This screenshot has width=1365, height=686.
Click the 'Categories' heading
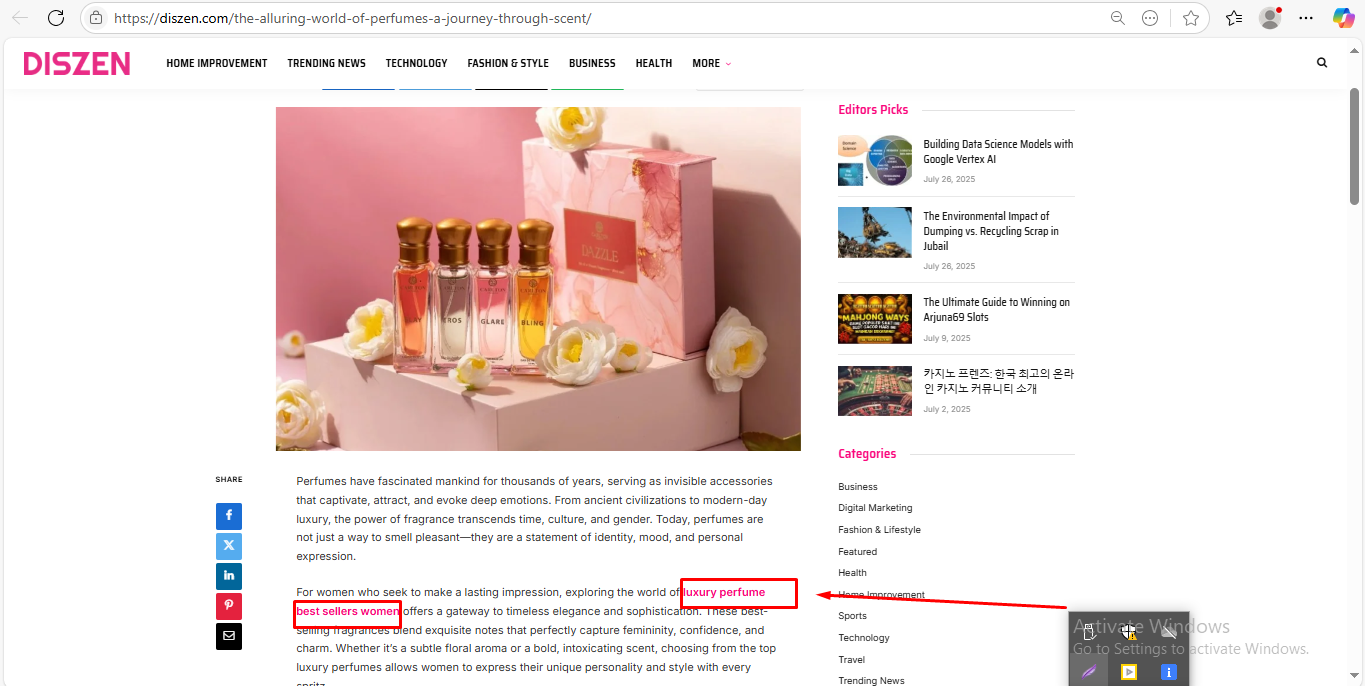[x=867, y=454]
